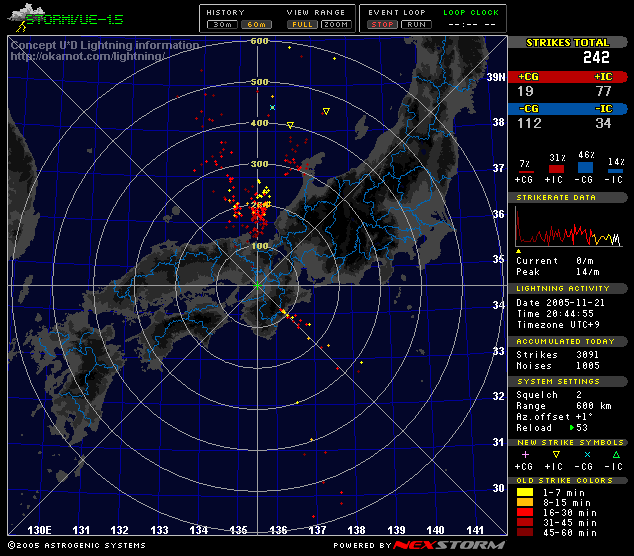Click the yellow 1-7 min color swatch
The image size is (634, 556).
click(x=524, y=492)
